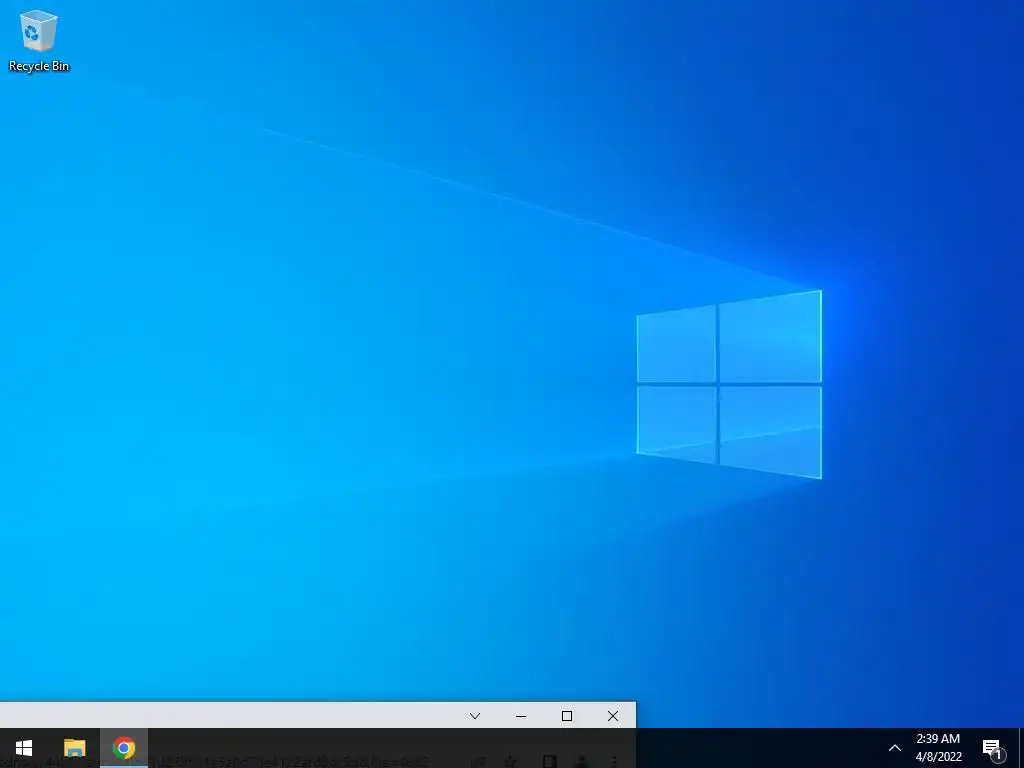This screenshot has width=1024, height=768.
Task: Launch File Explorer from the taskbar
Action: tap(74, 748)
